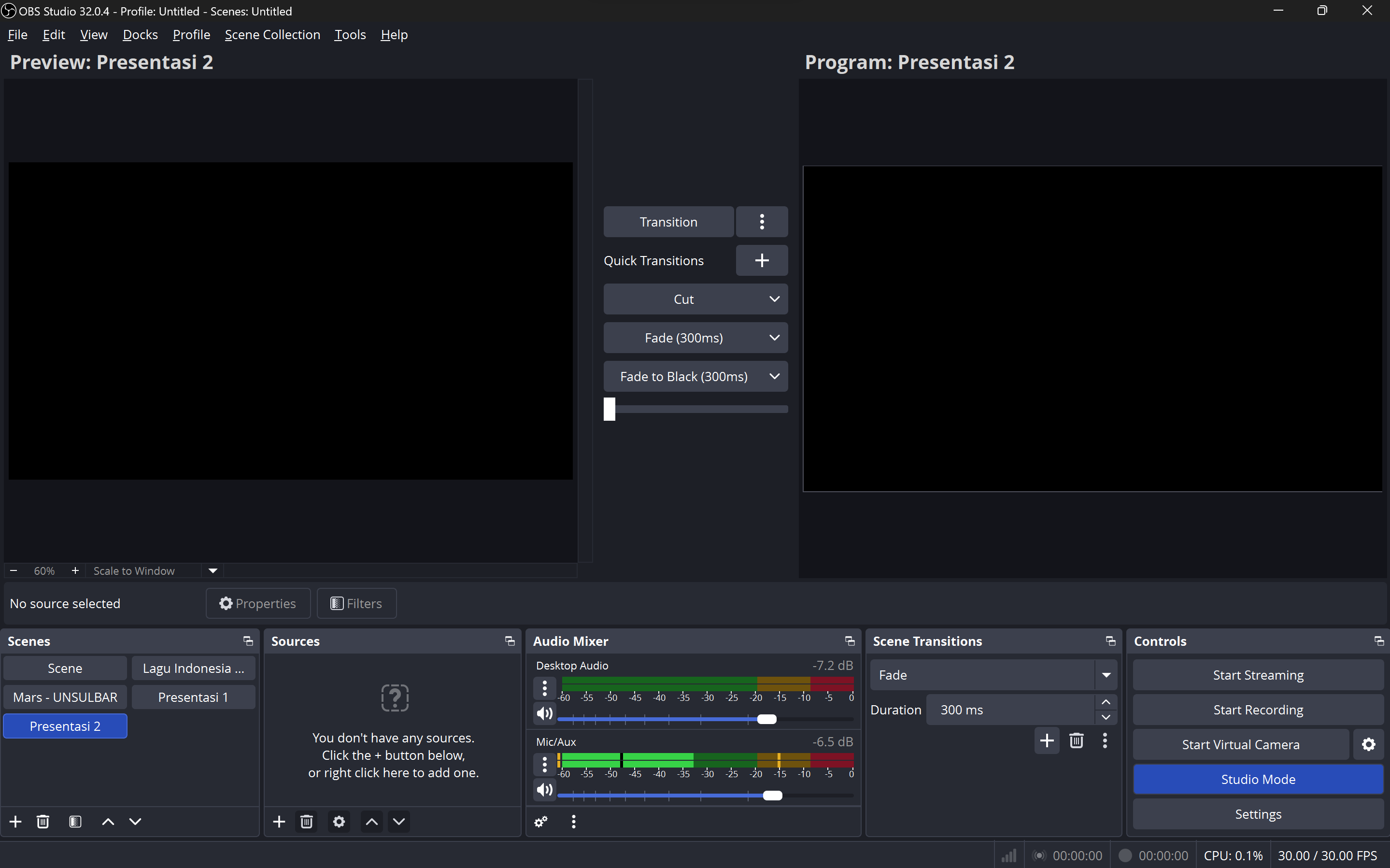
Task: Open source properties gear in Sources dock
Action: tap(339, 822)
